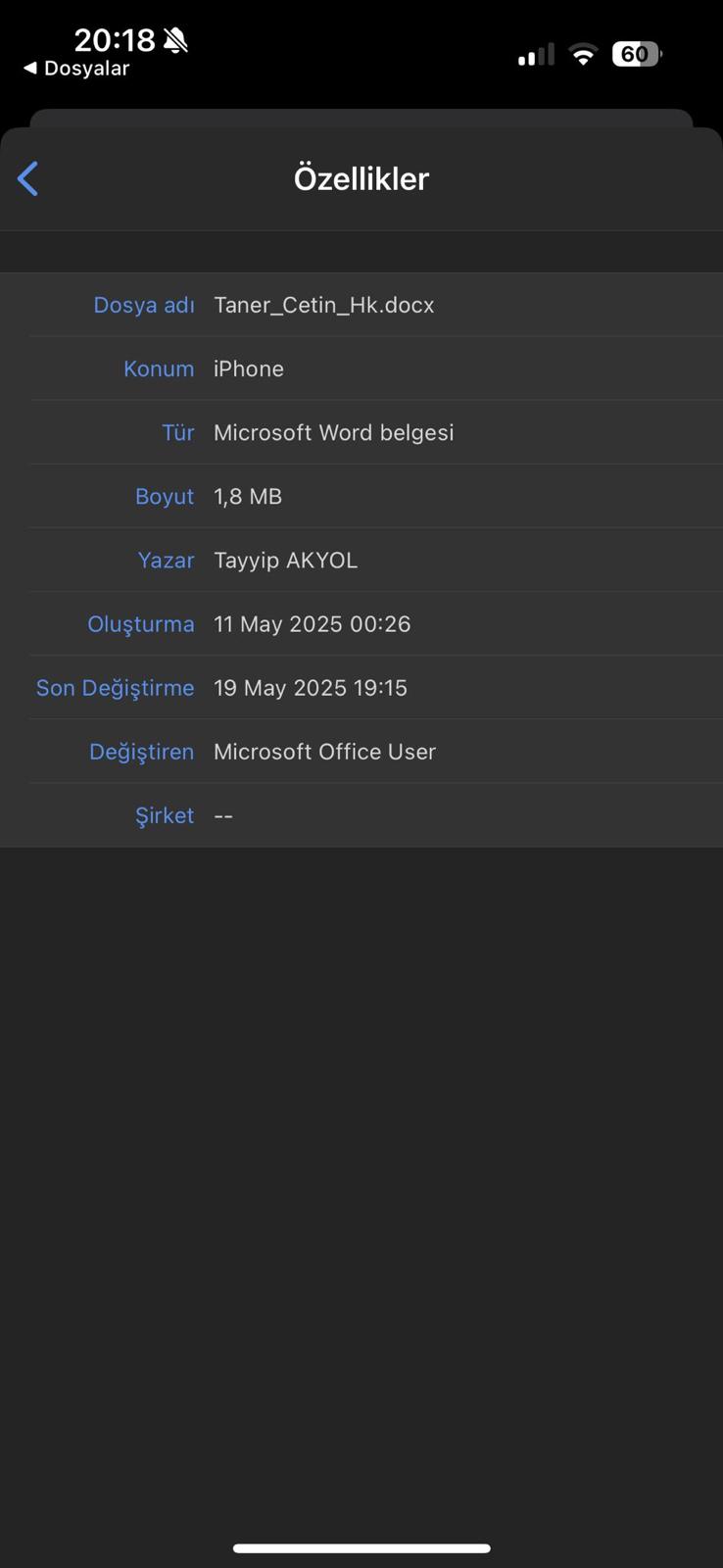Tap the silent mode bell icon
Image resolution: width=723 pixels, height=1568 pixels.
(x=175, y=40)
